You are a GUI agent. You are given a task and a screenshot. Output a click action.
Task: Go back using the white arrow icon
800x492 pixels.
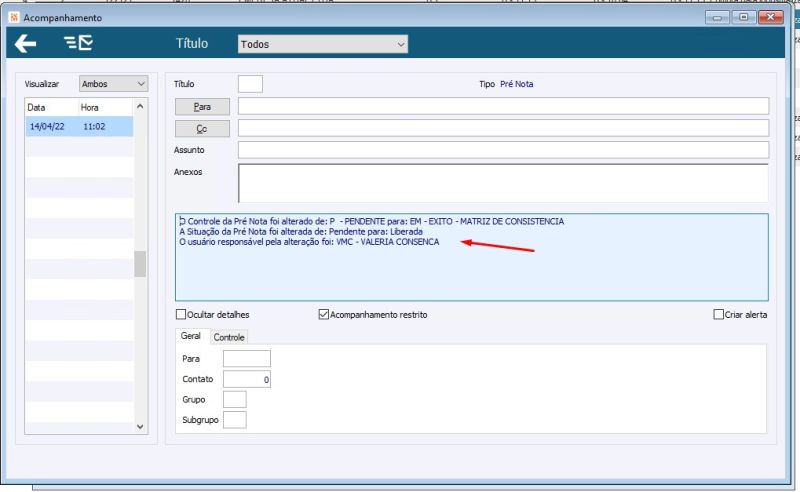click(x=26, y=43)
